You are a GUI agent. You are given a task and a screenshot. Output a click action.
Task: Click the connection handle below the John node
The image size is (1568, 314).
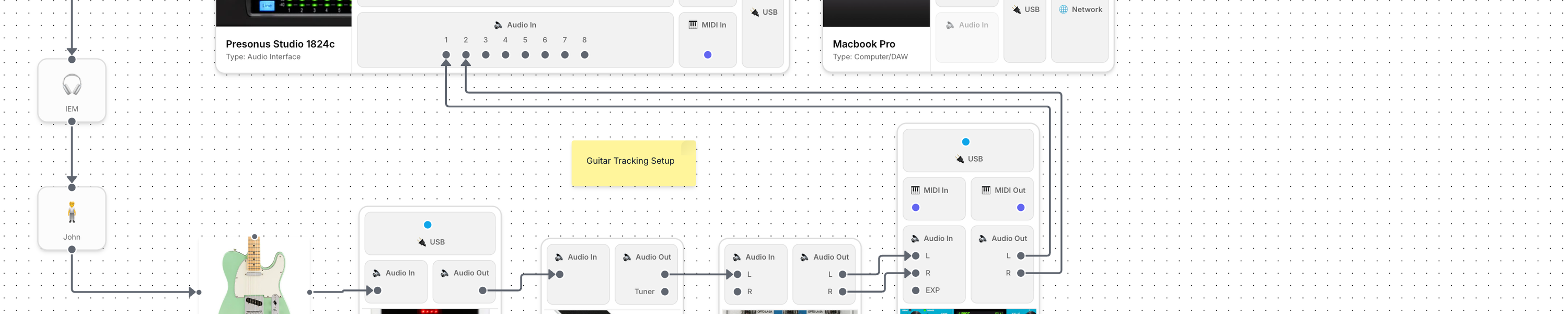point(72,250)
